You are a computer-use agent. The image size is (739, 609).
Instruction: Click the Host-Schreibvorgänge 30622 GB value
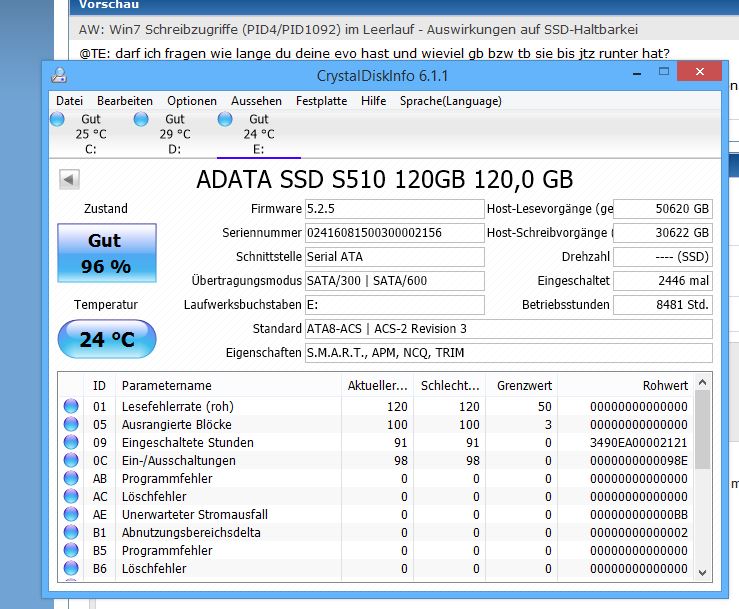coord(663,233)
